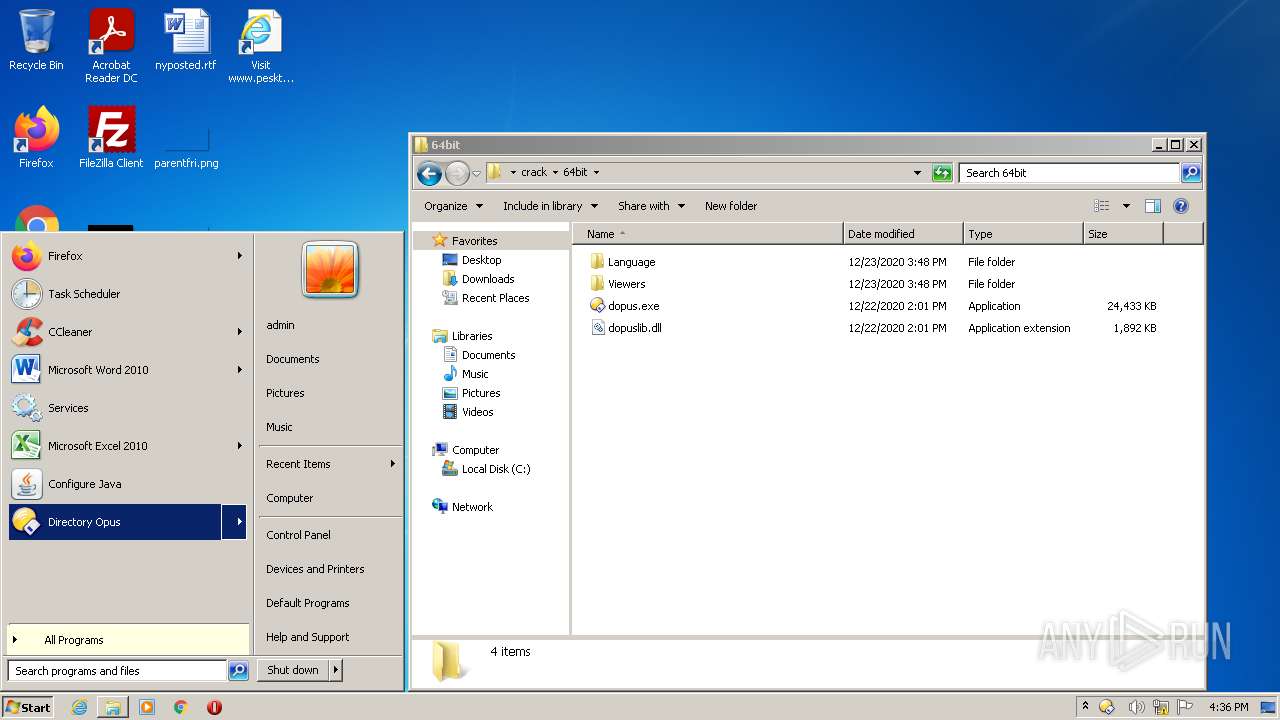The image size is (1280, 720).
Task: Expand Microsoft Excel 2010 recent list arrow
Action: pos(239,446)
